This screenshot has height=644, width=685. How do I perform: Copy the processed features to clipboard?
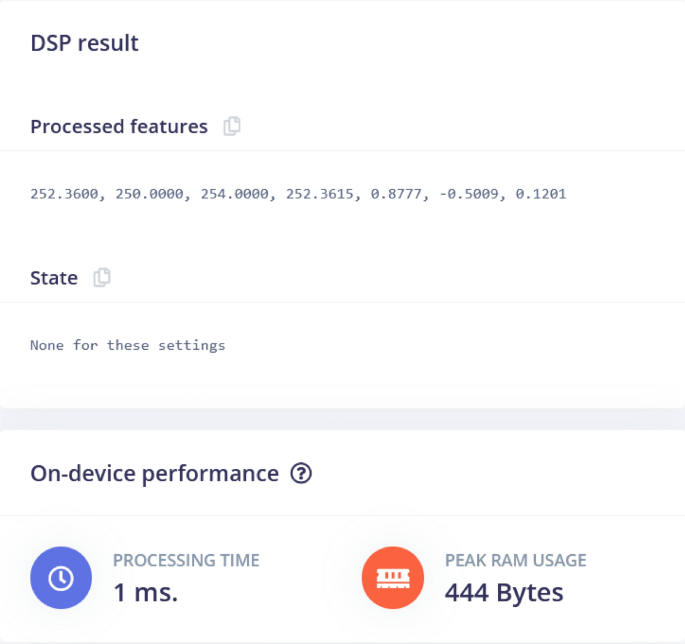tap(232, 127)
